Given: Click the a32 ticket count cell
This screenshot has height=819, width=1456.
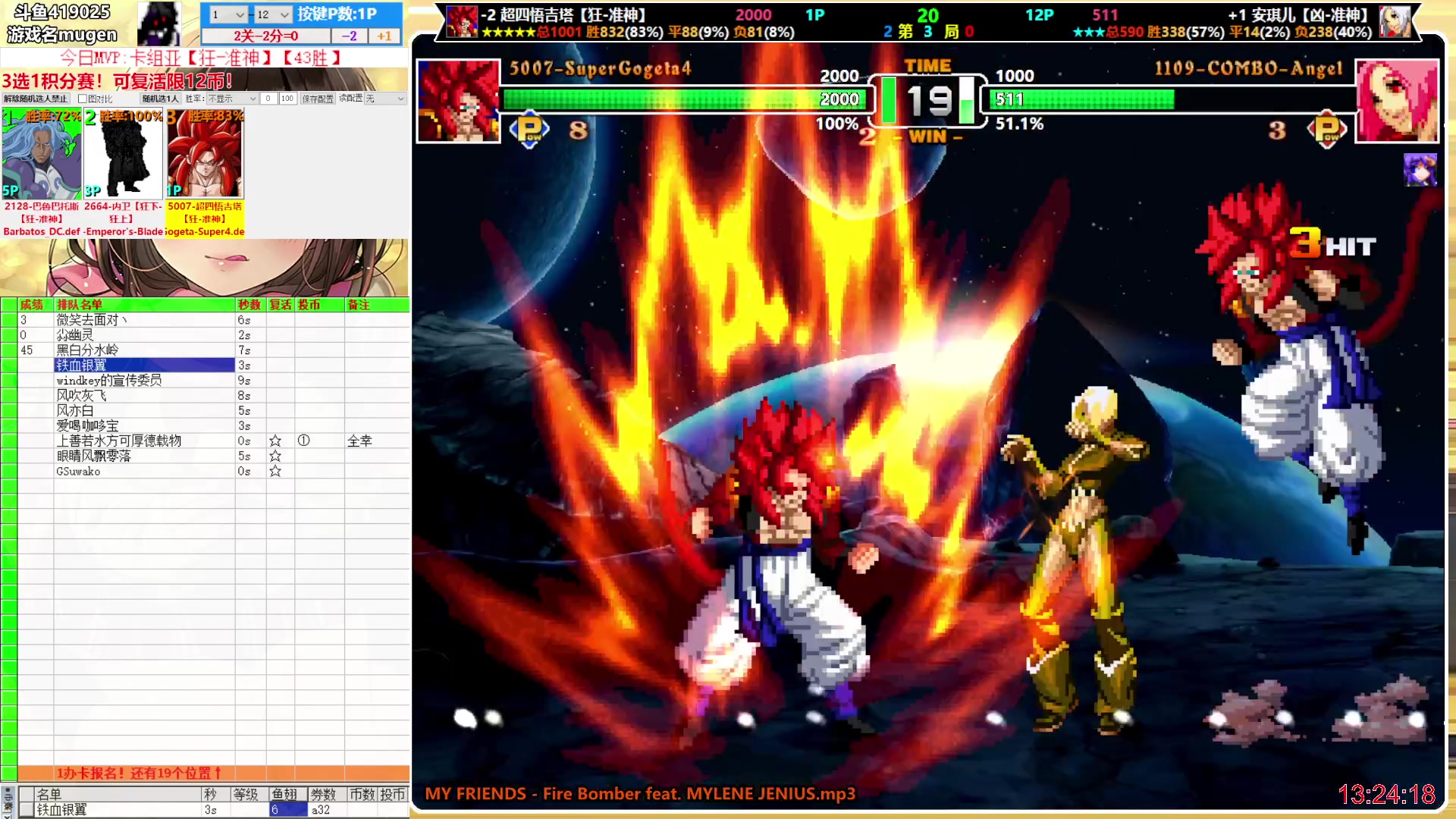Looking at the screenshot, I should point(327,810).
